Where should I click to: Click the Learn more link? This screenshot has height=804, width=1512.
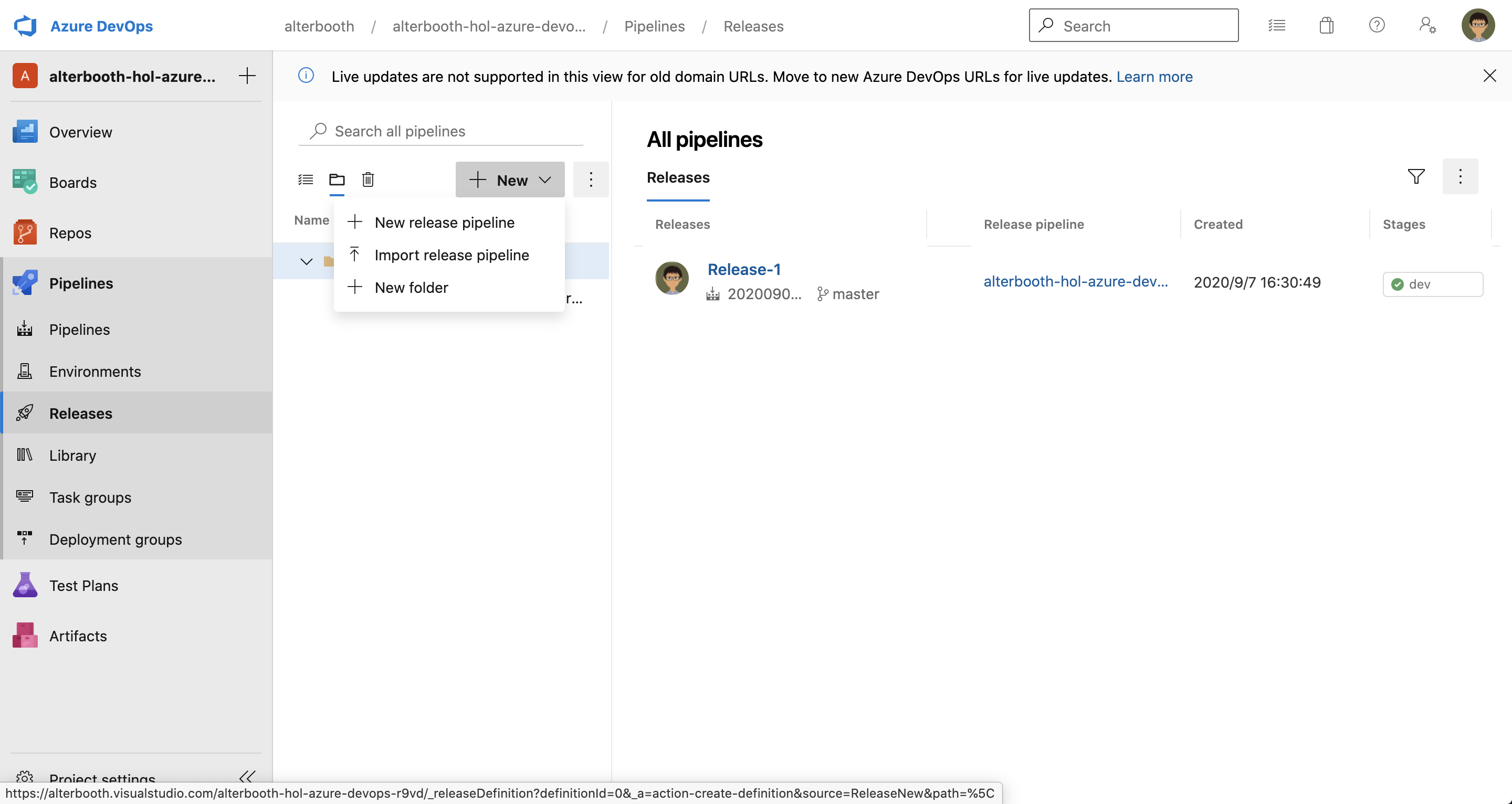coord(1154,77)
